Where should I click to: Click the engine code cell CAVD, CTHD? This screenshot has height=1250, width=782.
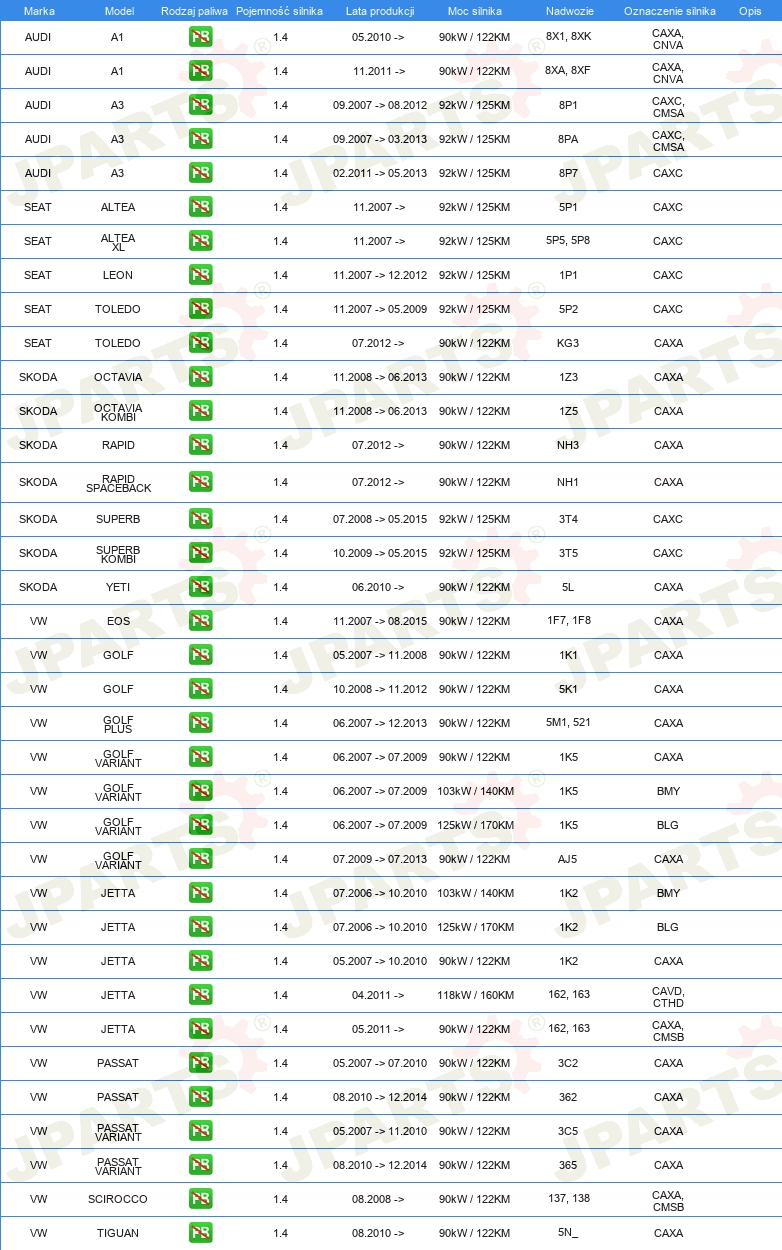pos(668,995)
